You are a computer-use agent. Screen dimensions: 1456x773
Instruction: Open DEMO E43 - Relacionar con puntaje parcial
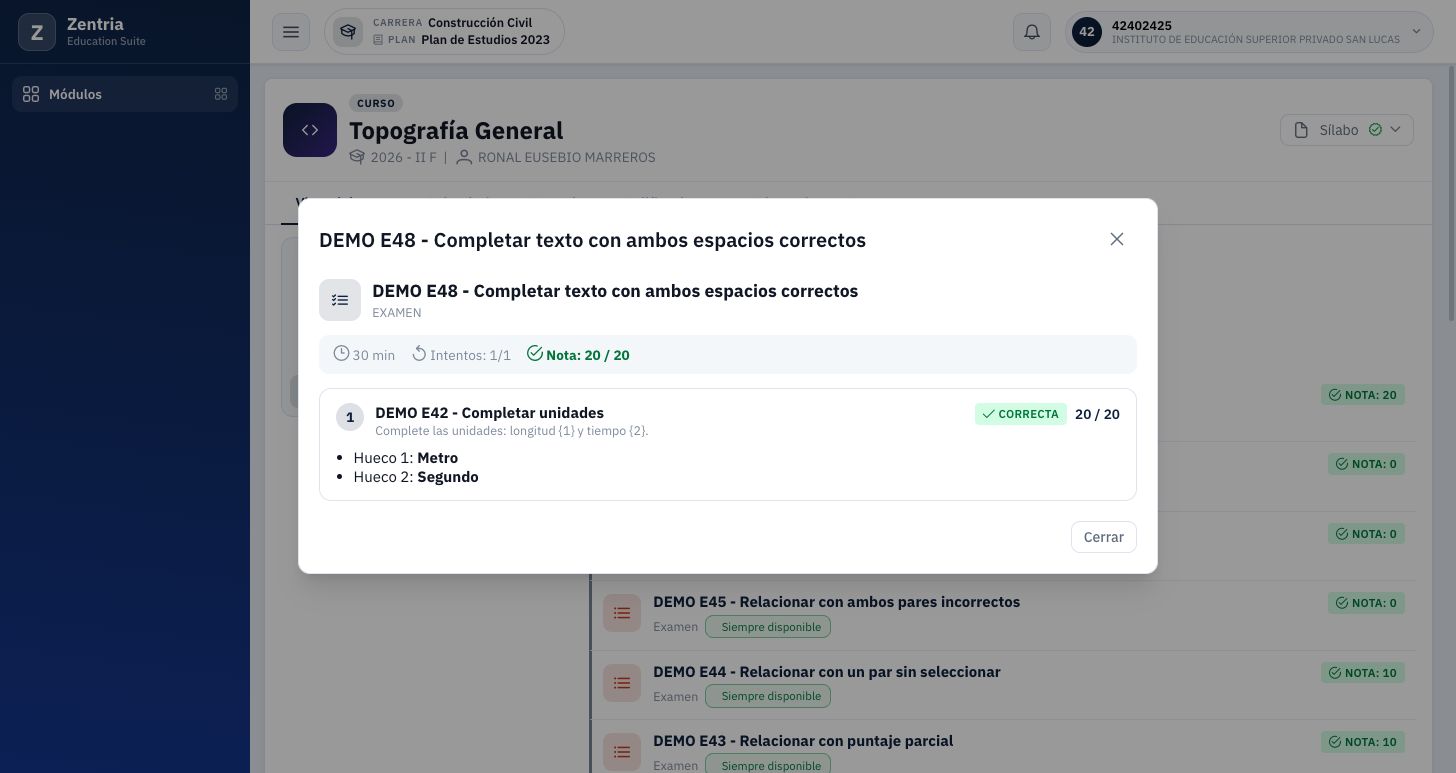803,741
